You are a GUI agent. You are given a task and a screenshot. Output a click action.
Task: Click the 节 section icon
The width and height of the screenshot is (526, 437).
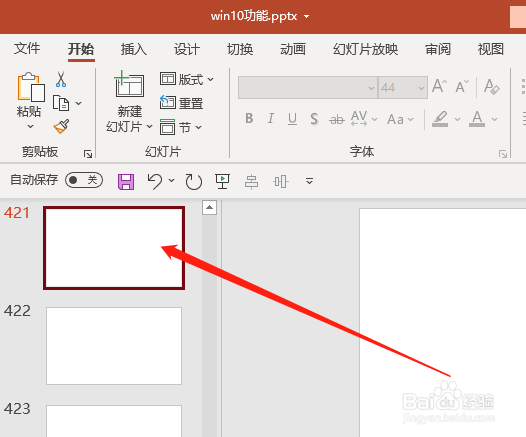coord(167,127)
